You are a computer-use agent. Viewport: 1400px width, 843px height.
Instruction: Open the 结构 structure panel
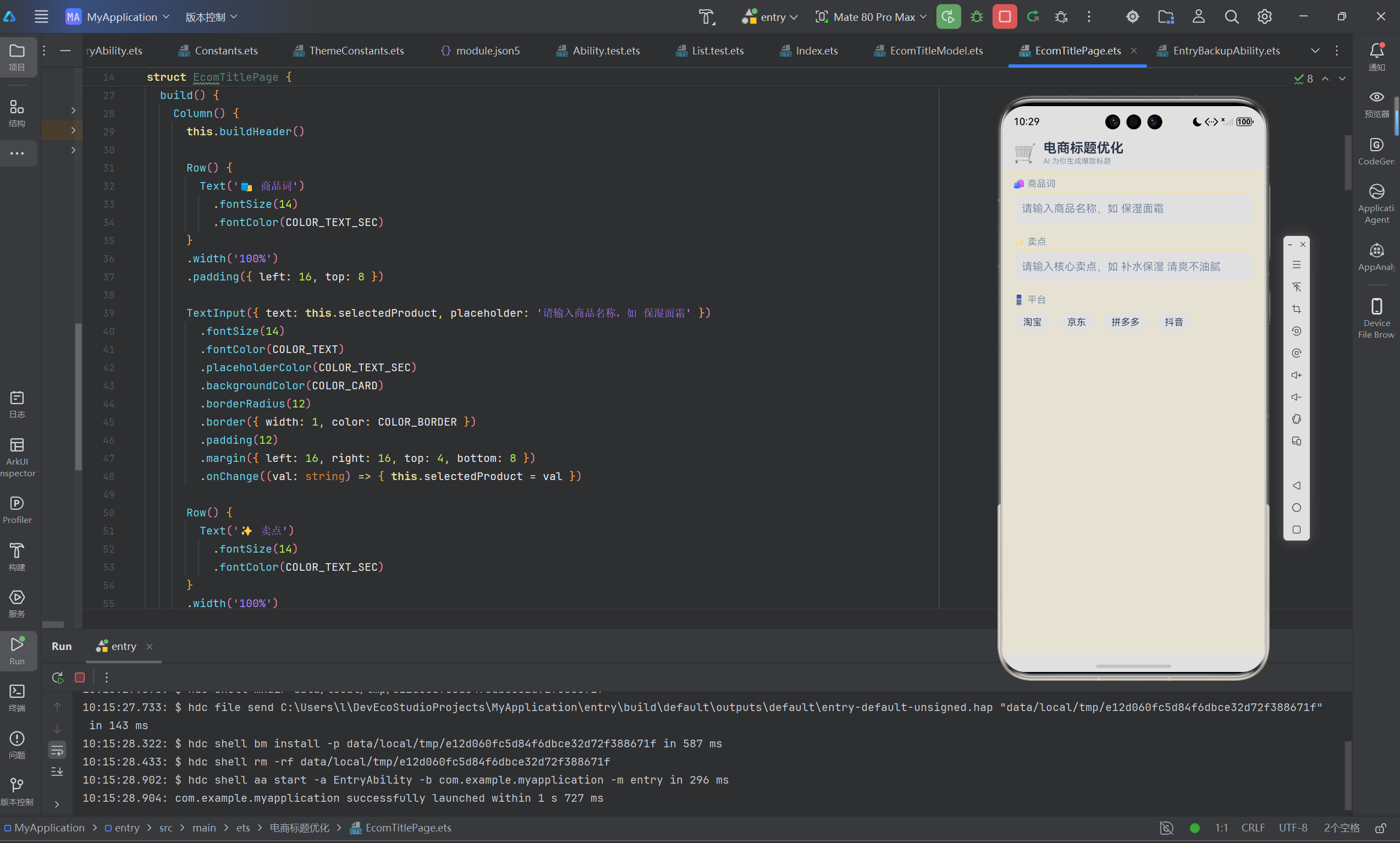[x=17, y=114]
